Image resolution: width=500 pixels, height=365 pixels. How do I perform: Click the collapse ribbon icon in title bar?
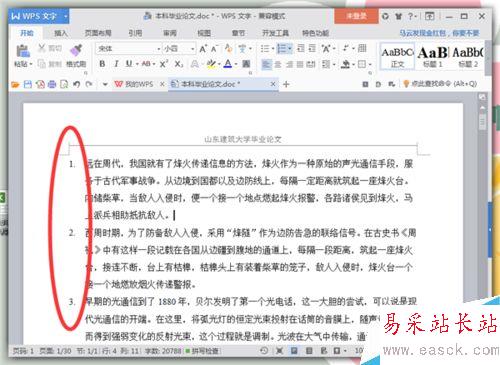[x=430, y=16]
